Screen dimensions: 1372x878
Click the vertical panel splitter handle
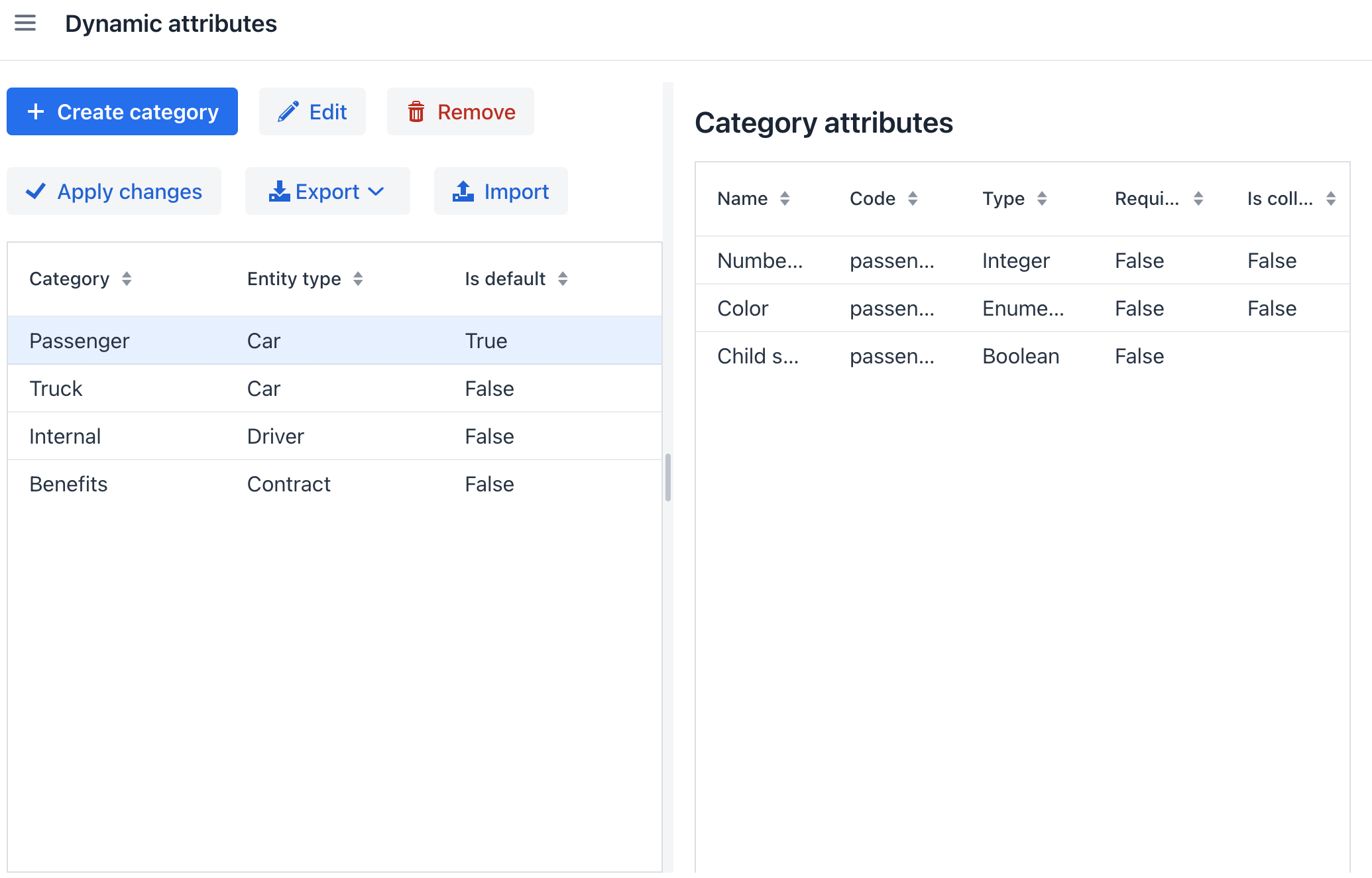[668, 477]
